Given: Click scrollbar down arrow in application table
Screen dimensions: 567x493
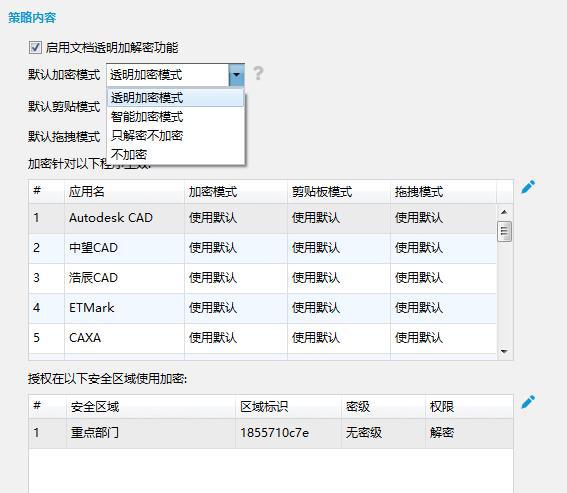Looking at the screenshot, I should [x=504, y=351].
